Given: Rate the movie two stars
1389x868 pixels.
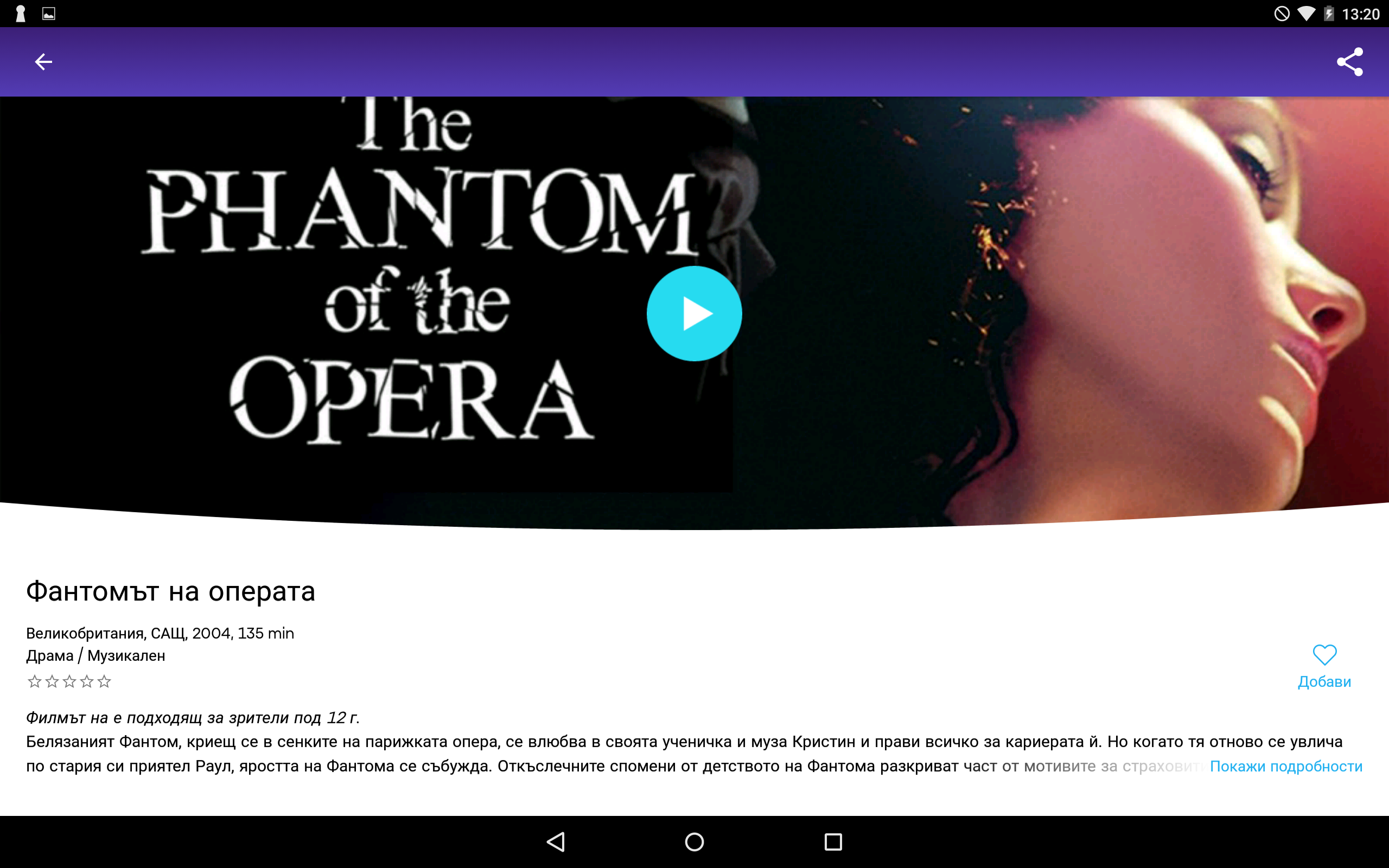Looking at the screenshot, I should 52,681.
